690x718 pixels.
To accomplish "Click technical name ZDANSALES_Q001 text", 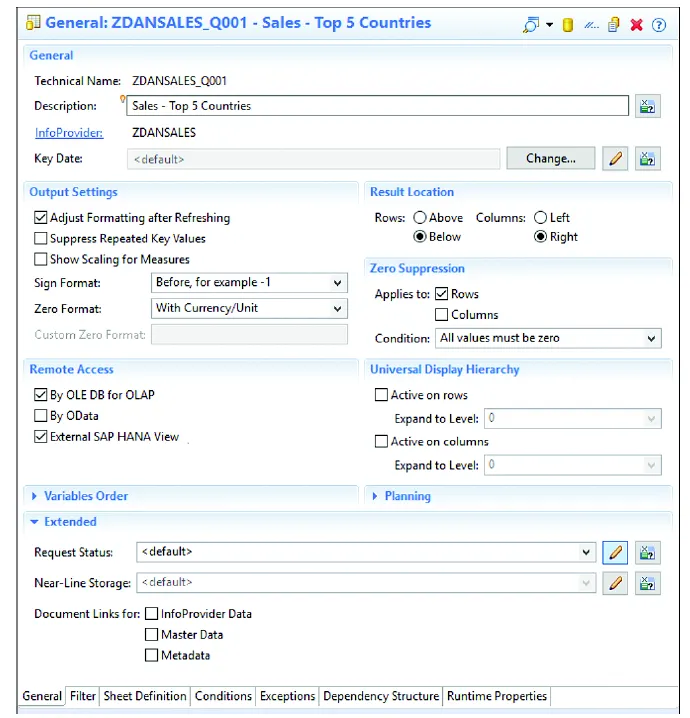I will 179,81.
